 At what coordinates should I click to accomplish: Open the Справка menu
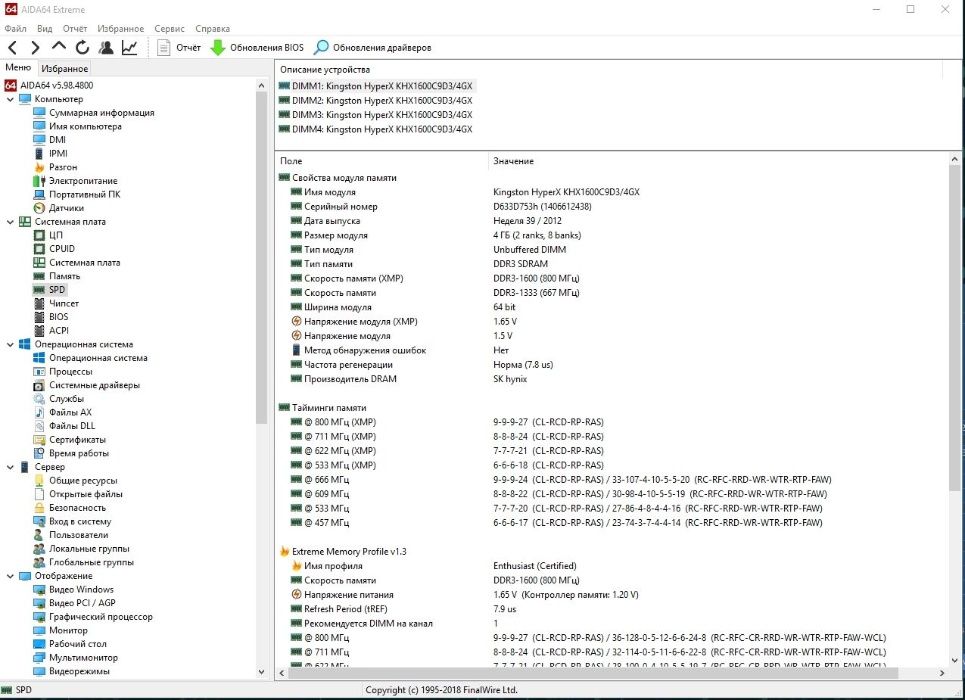point(212,28)
